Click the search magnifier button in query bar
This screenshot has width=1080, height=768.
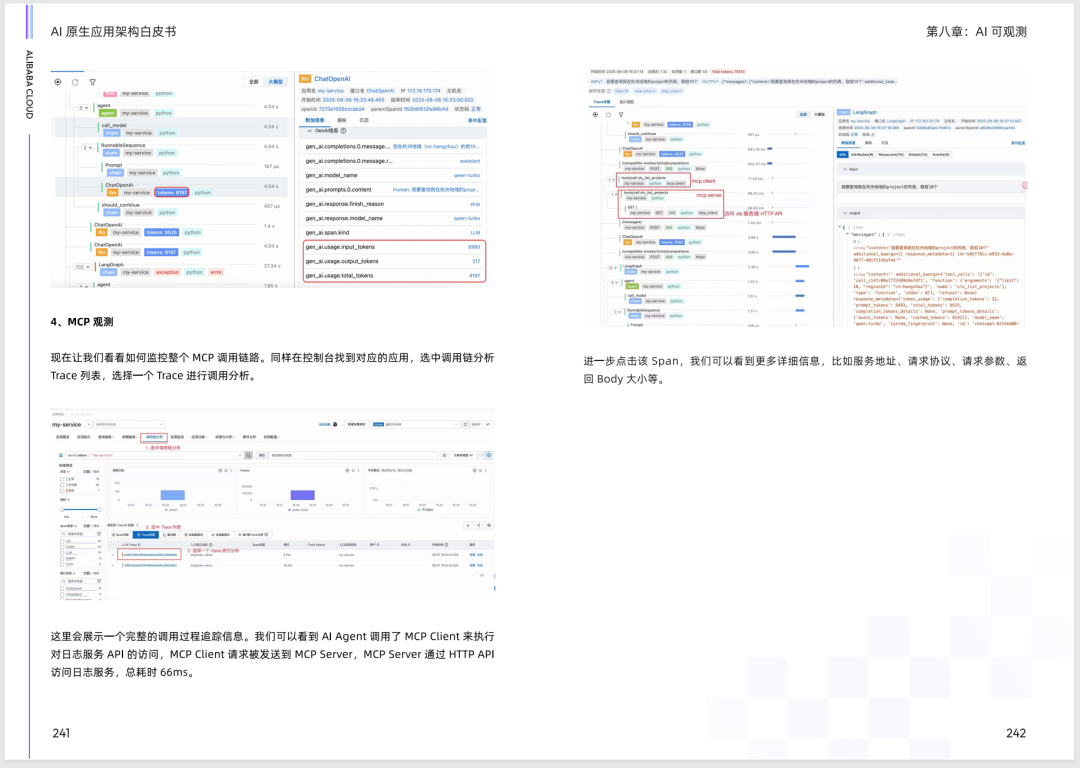249,455
